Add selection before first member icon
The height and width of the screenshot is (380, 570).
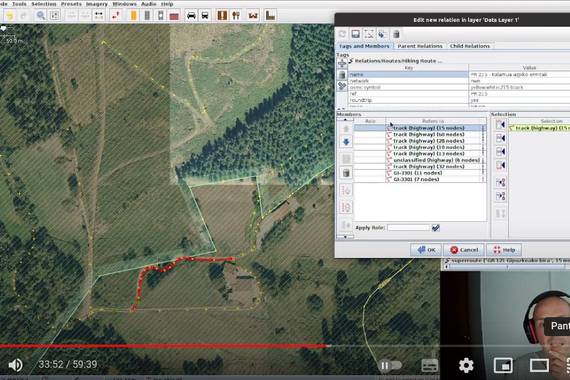coord(501,124)
